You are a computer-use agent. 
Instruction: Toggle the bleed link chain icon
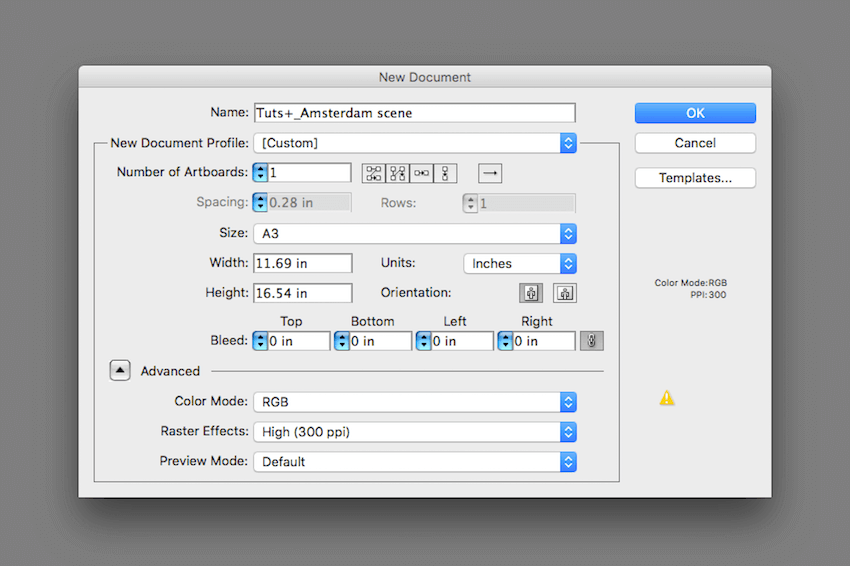tap(591, 341)
